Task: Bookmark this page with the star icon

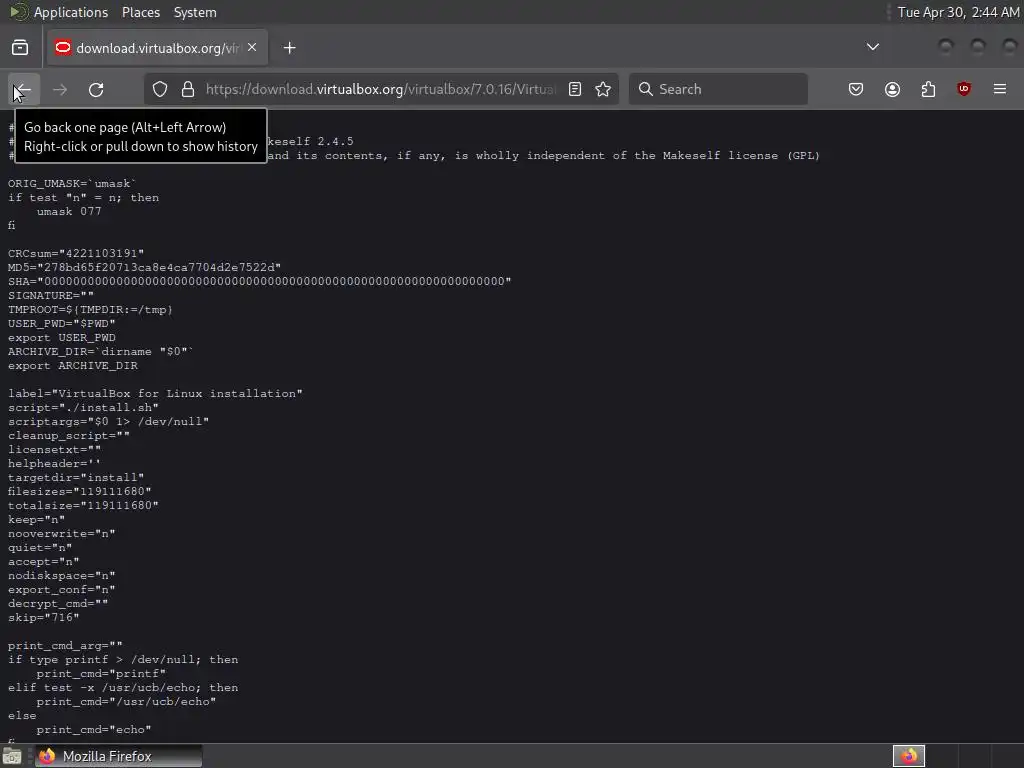Action: point(603,89)
